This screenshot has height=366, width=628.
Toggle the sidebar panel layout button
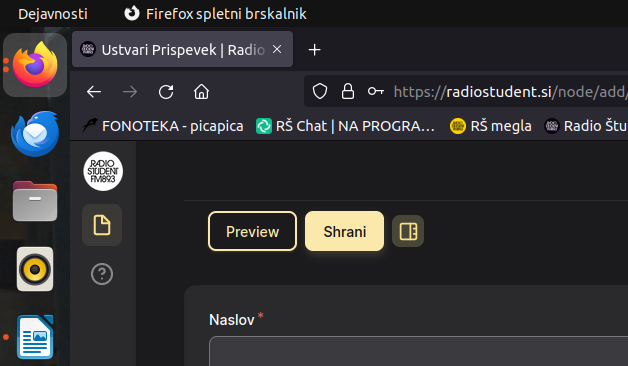pyautogui.click(x=408, y=231)
